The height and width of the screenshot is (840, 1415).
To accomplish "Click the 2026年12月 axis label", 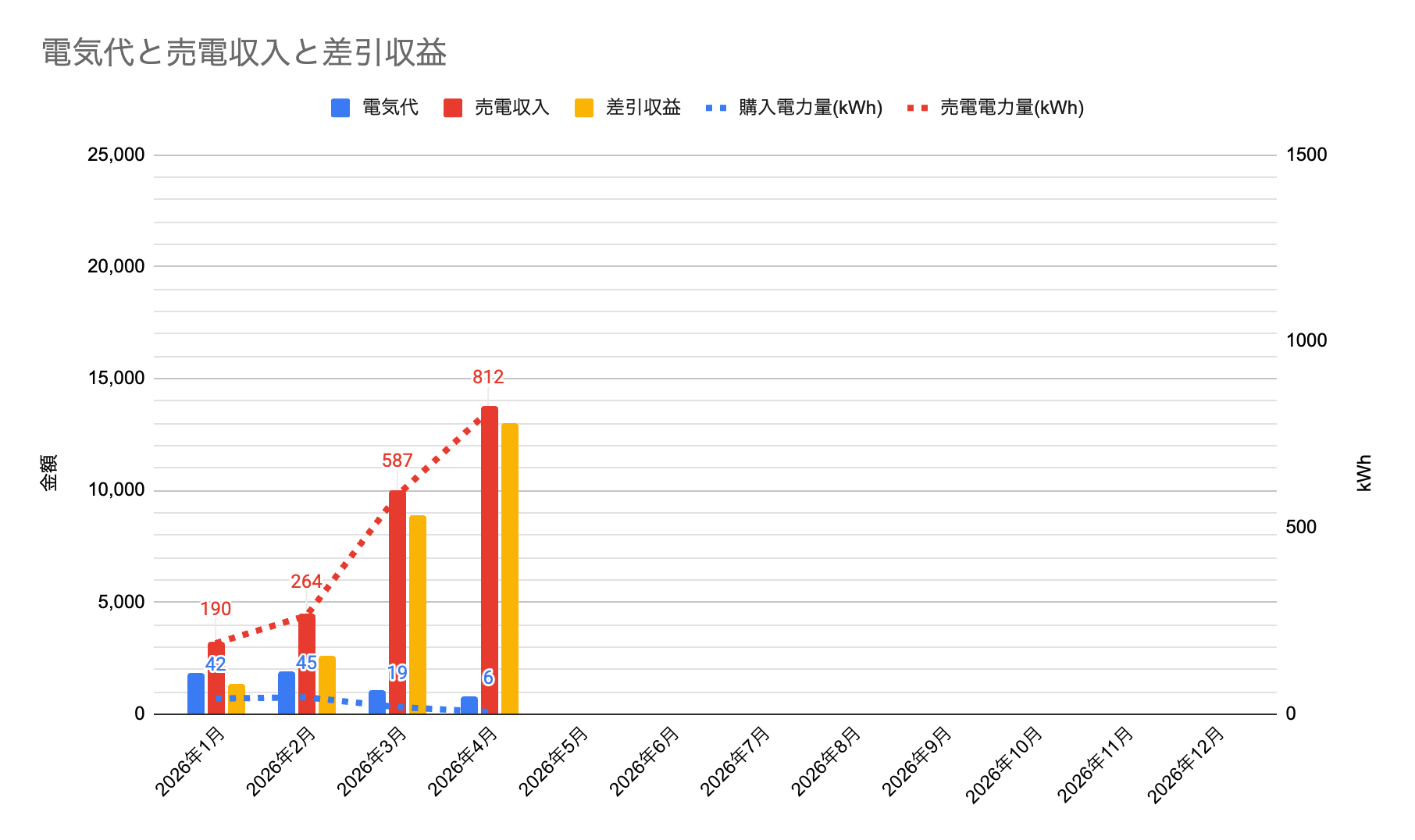I will click(1187, 765).
